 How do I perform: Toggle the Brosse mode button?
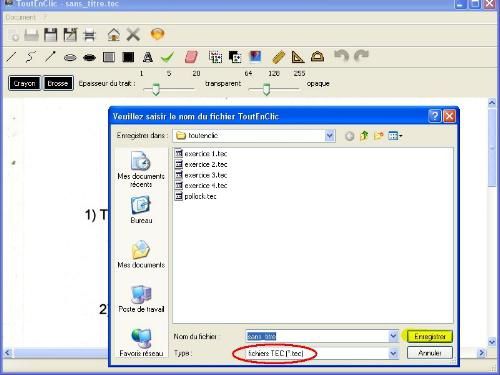(x=58, y=83)
